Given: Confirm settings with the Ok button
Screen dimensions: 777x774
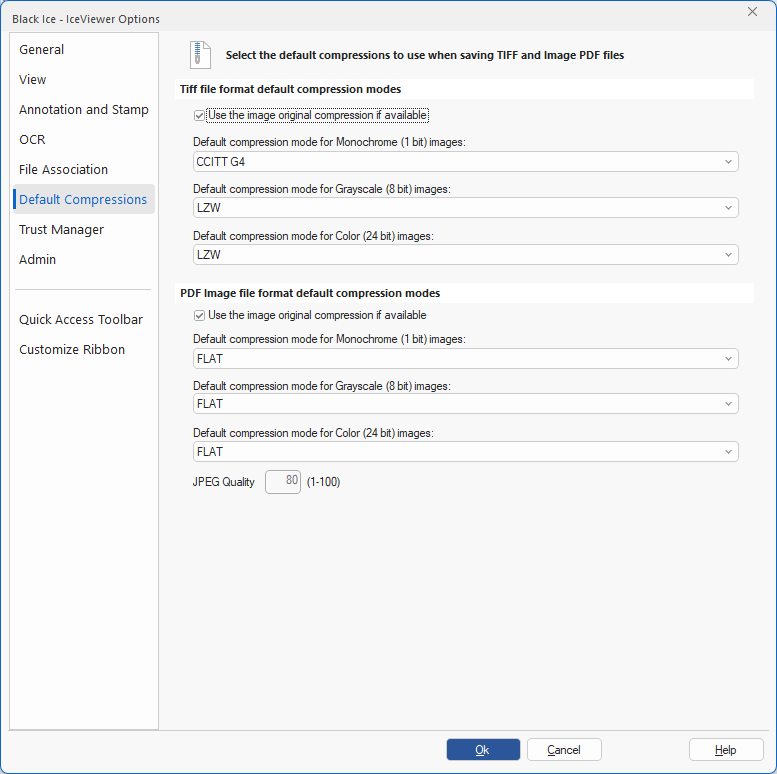Looking at the screenshot, I should (483, 750).
